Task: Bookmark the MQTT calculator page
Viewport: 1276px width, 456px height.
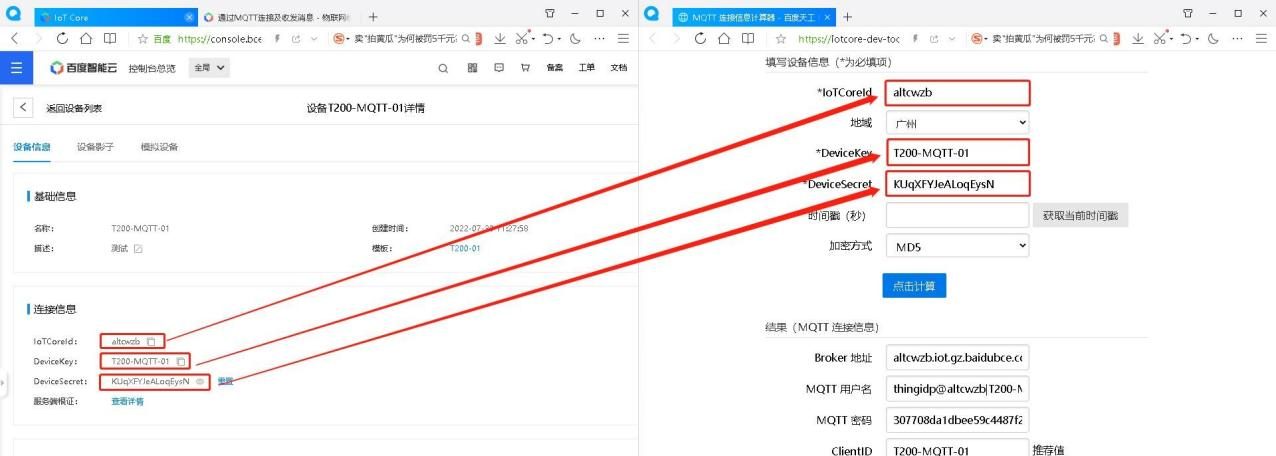Action: 780,38
